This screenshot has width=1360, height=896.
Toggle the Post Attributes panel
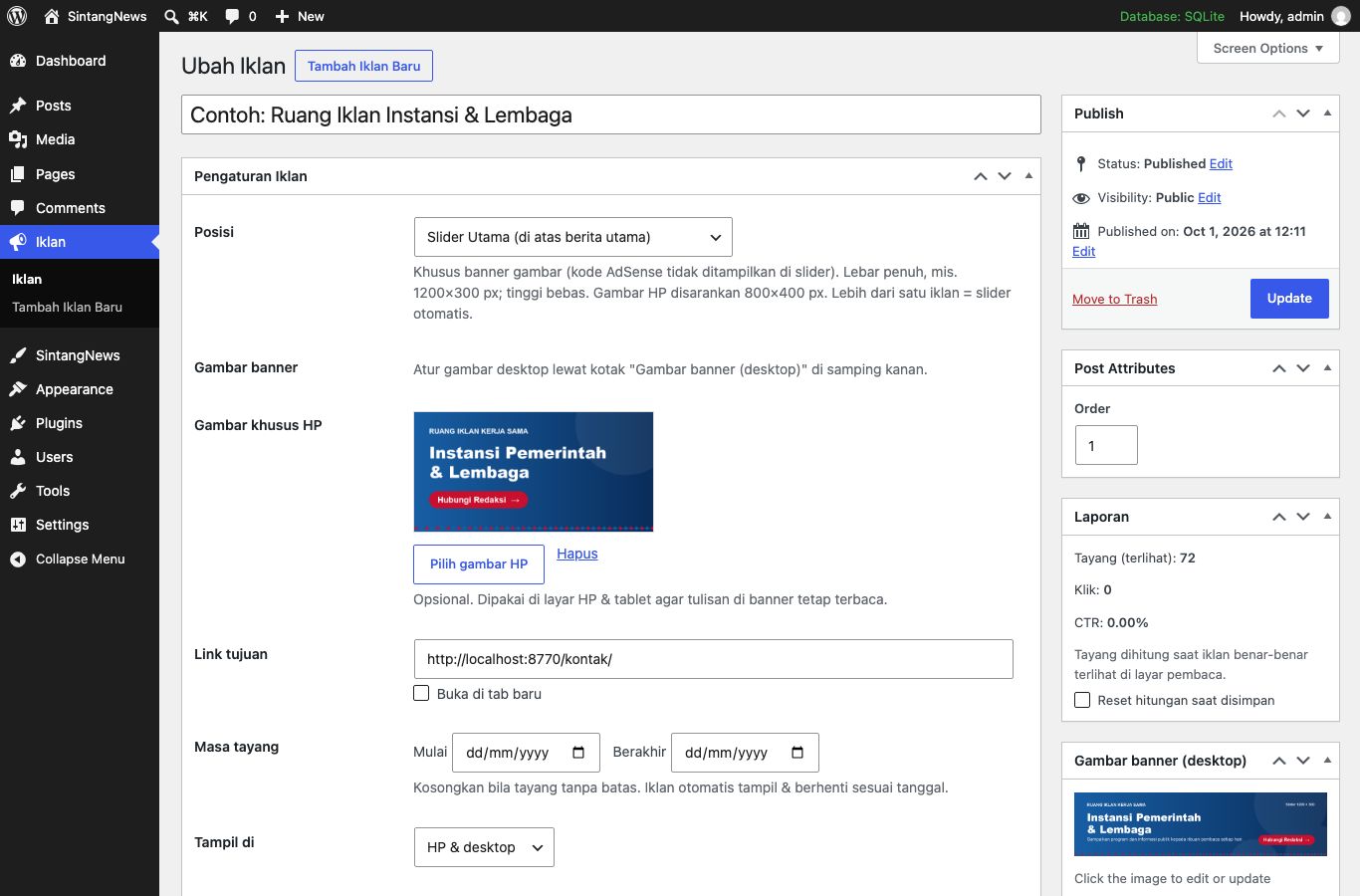tap(1327, 368)
